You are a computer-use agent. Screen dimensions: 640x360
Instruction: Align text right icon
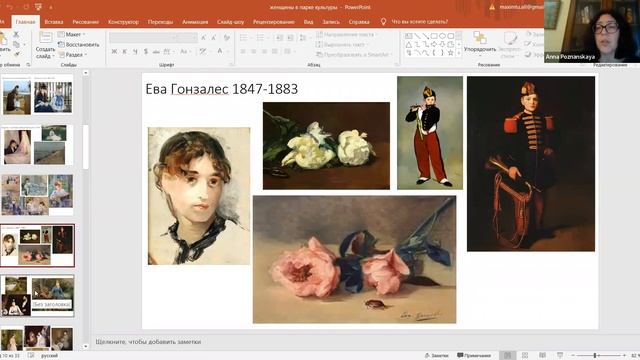[264, 51]
